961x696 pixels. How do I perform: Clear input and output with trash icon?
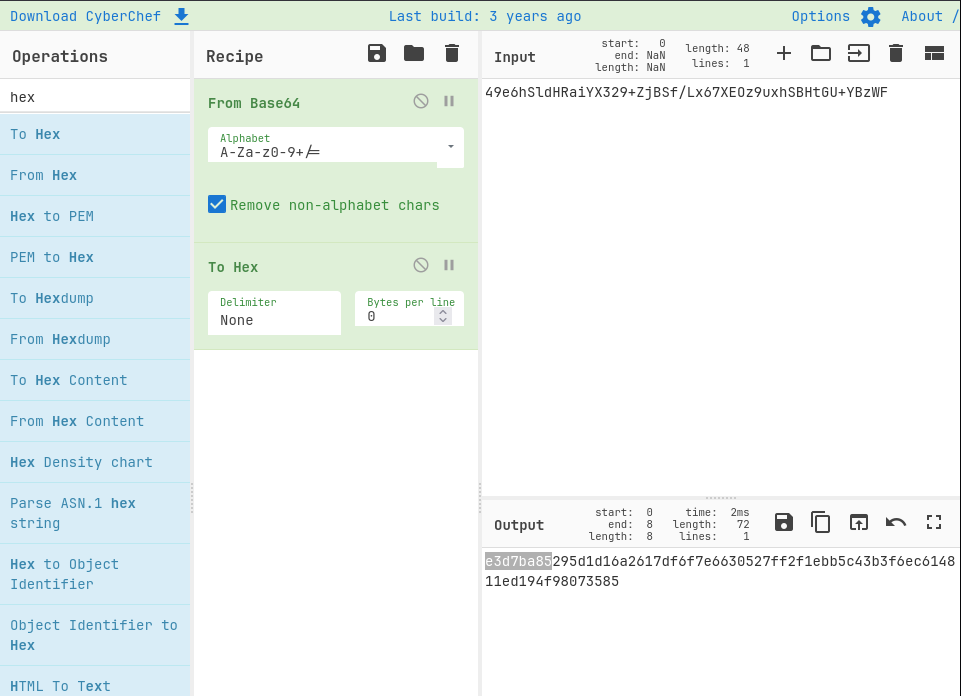pyautogui.click(x=896, y=53)
